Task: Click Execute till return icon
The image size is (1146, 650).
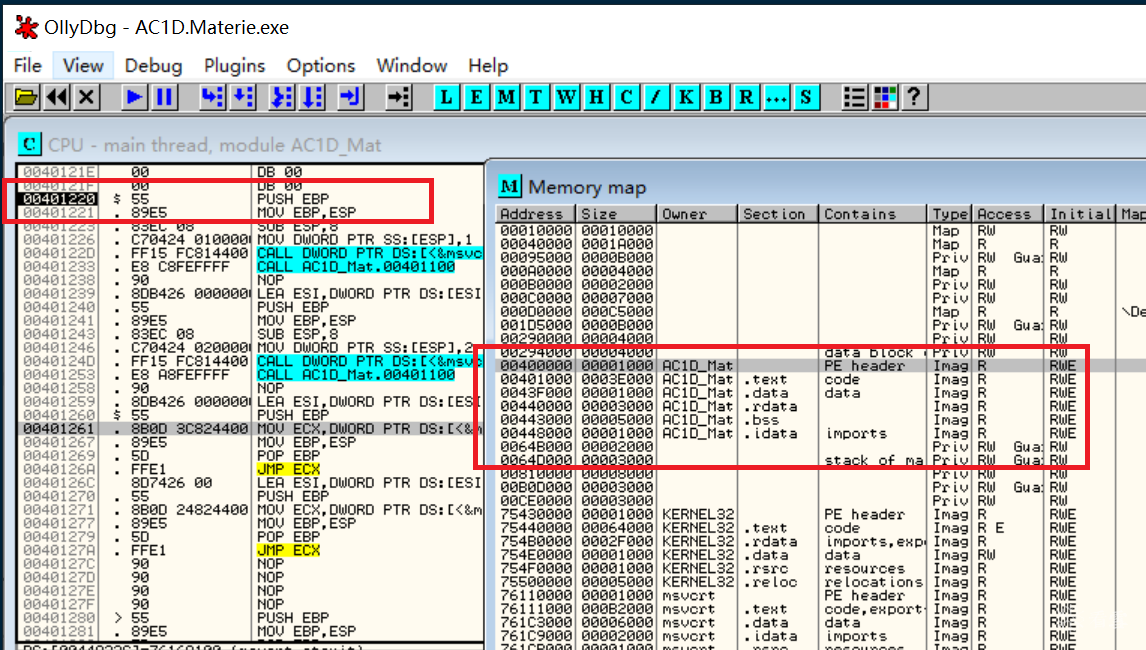Action: click(x=350, y=97)
